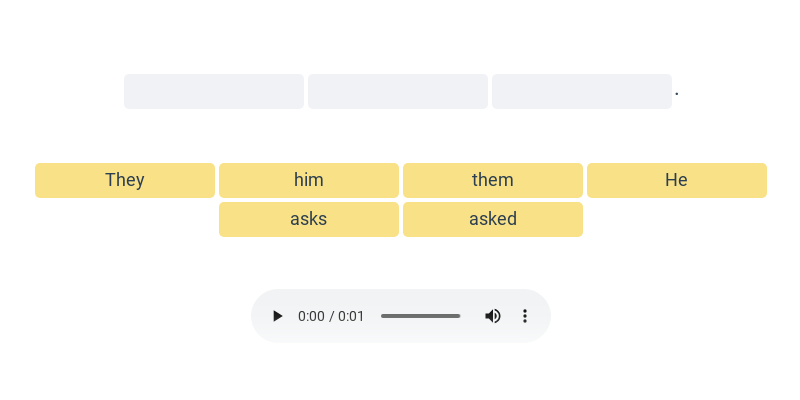The width and height of the screenshot is (800, 400).
Task: Click the first empty answer slot
Action: pyautogui.click(x=214, y=91)
